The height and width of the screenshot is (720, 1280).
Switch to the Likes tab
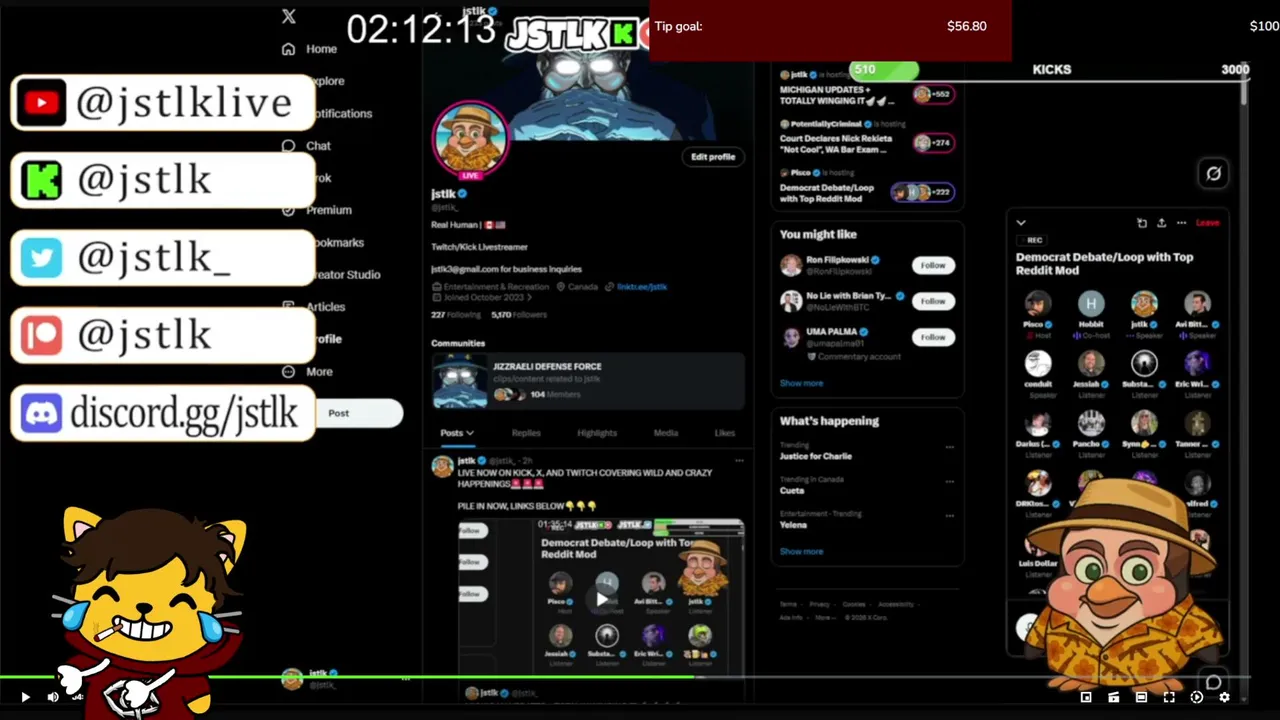725,433
